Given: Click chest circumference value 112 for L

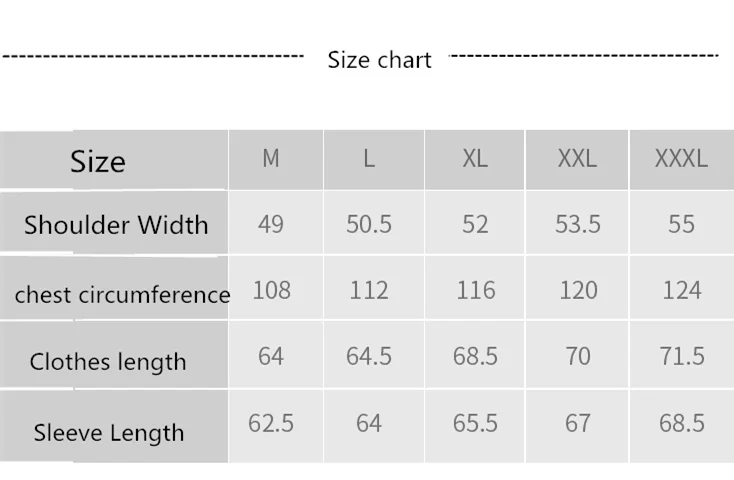Looking at the screenshot, I should [369, 290].
